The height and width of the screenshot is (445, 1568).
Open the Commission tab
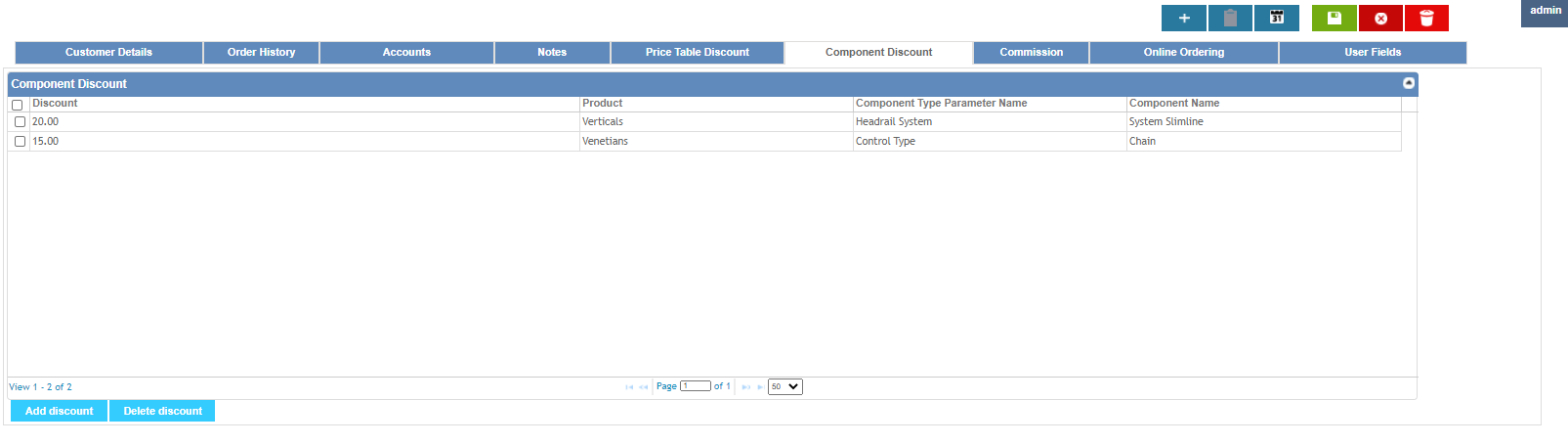tap(1031, 53)
